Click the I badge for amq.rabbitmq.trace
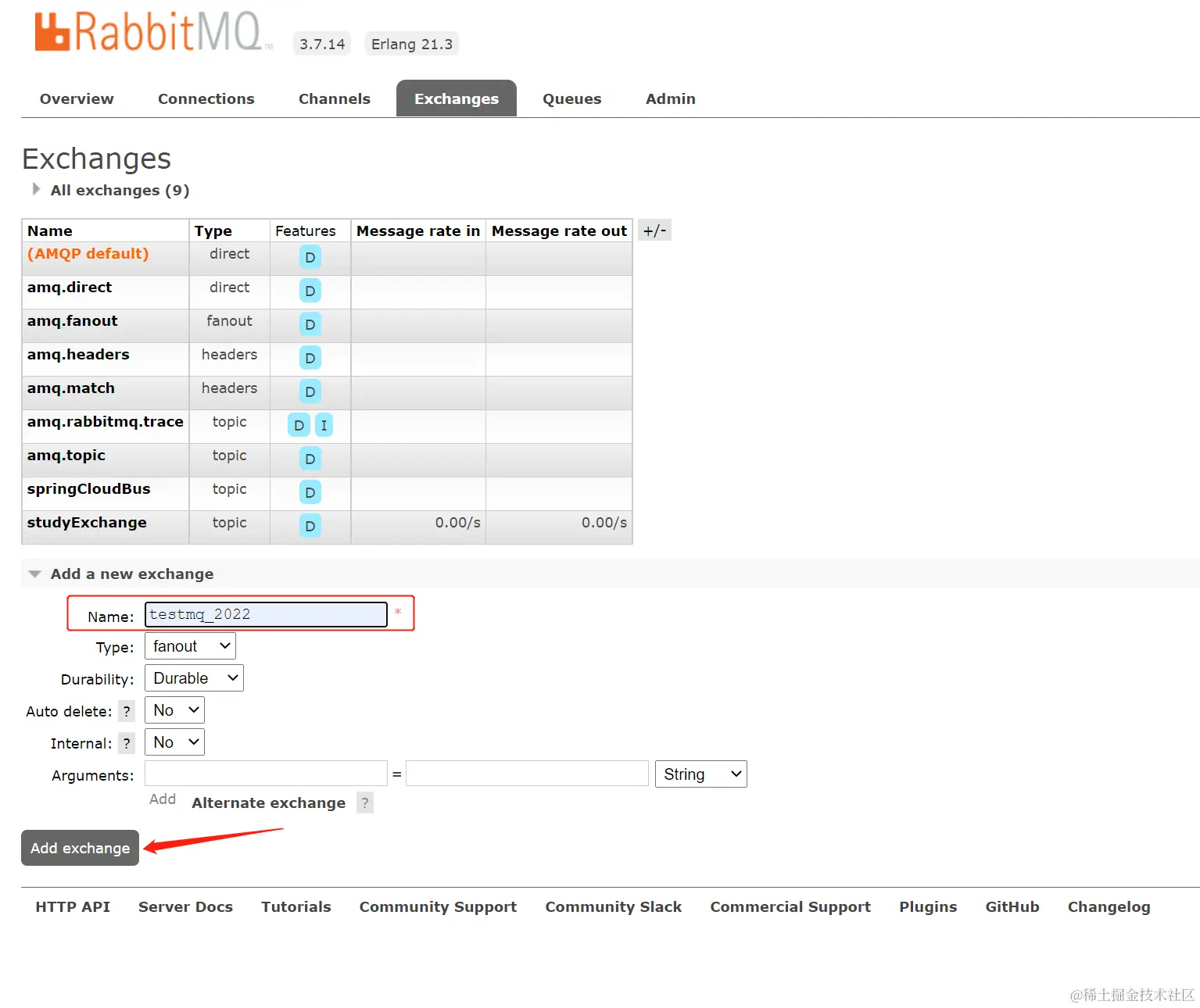Screen dimensions: 1200x1008 (x=324, y=425)
